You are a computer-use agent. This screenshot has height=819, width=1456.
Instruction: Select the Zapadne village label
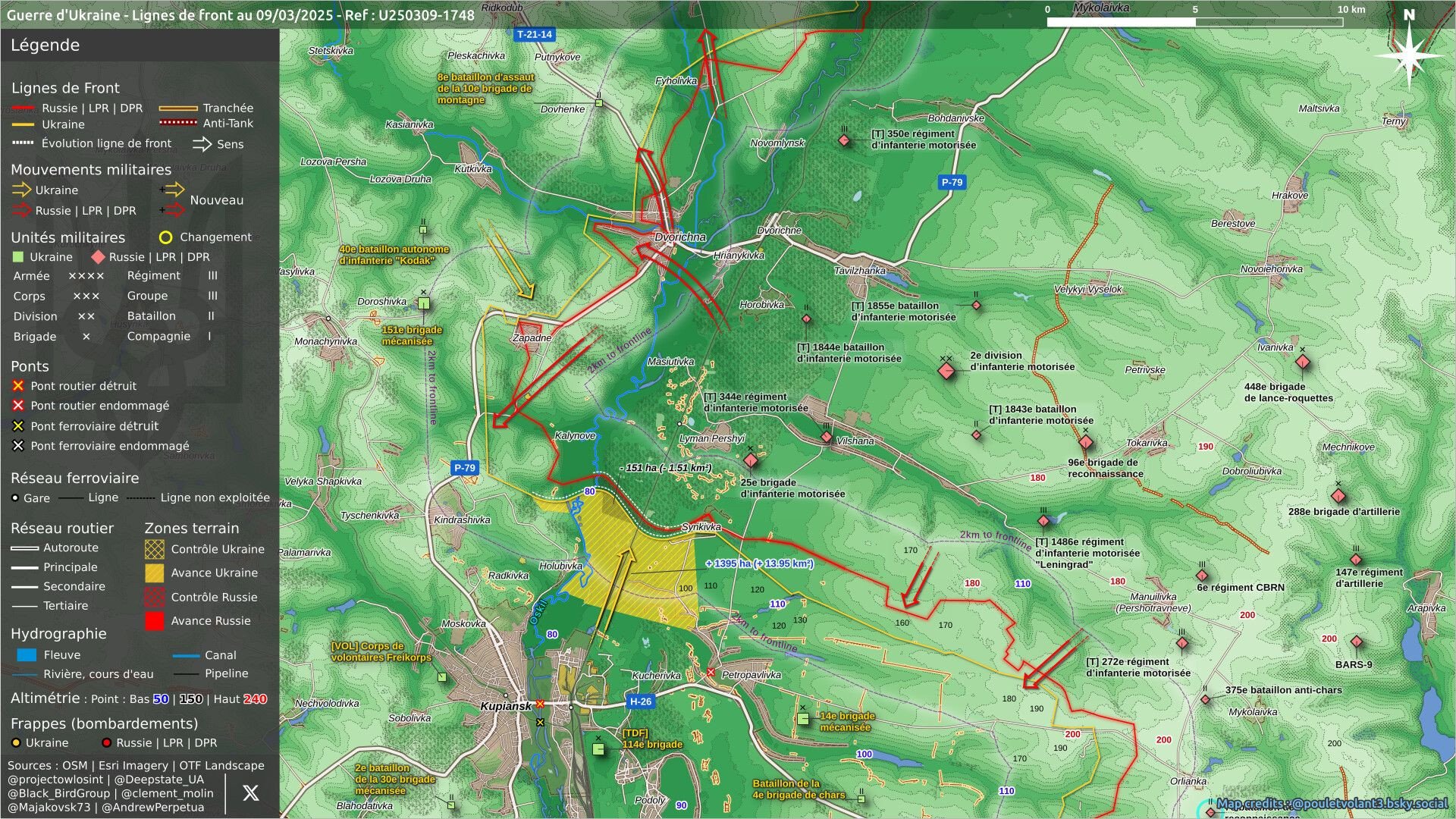(x=532, y=338)
